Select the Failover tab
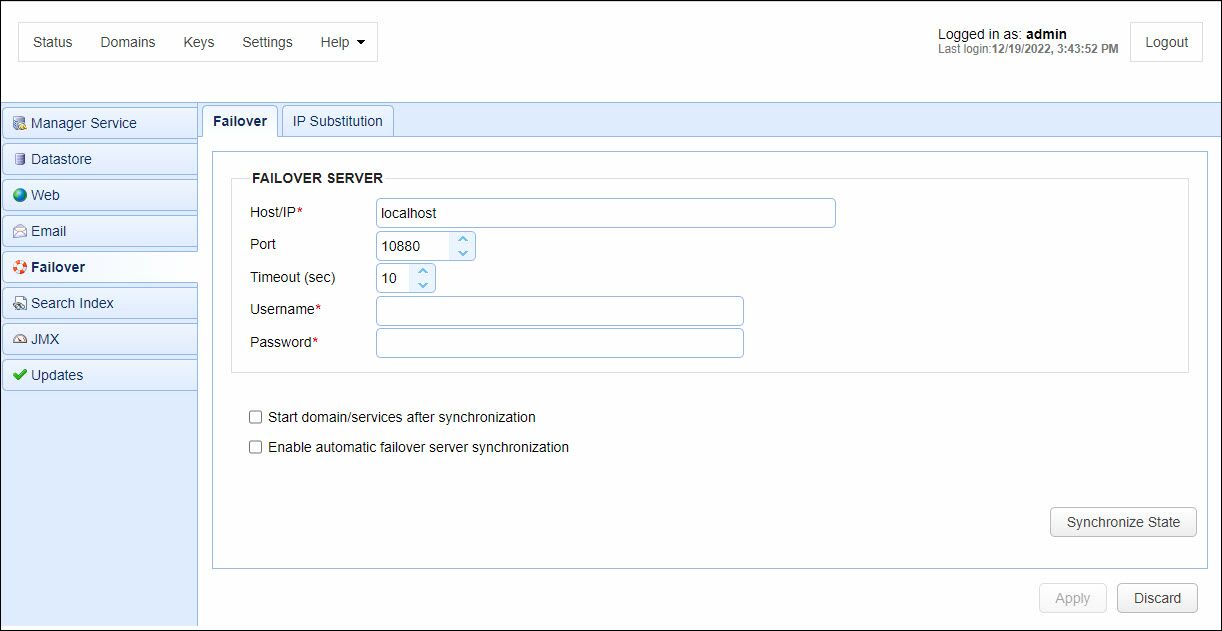 point(240,121)
